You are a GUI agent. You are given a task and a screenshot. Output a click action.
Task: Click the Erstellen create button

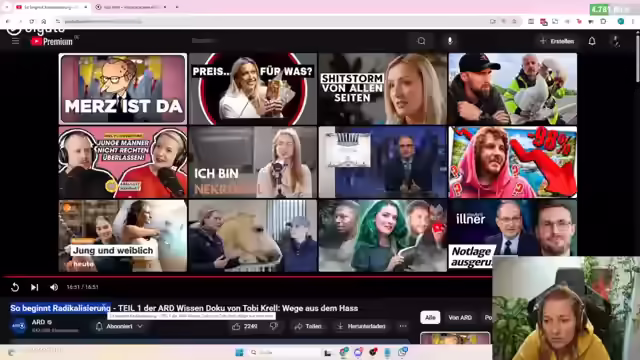pos(557,41)
